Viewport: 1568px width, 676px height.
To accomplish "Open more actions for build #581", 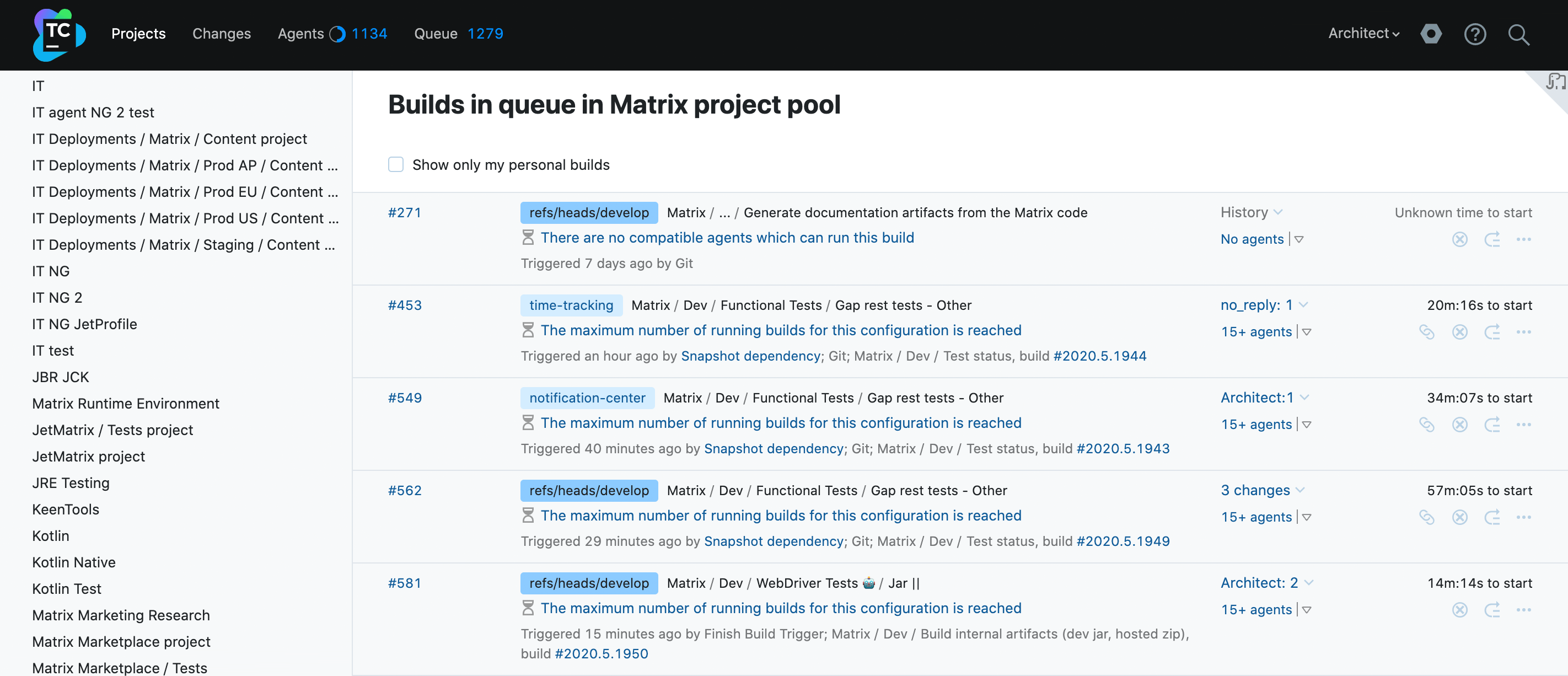I will (x=1523, y=610).
